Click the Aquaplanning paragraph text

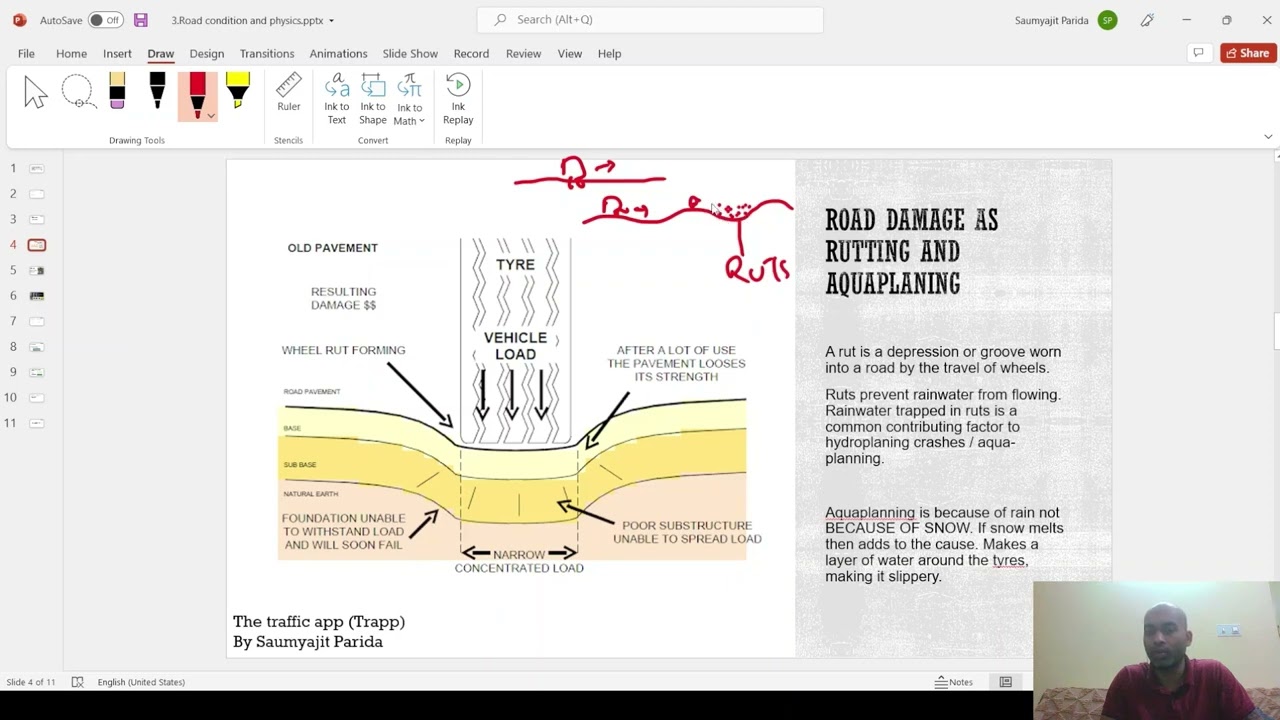pyautogui.click(x=943, y=544)
